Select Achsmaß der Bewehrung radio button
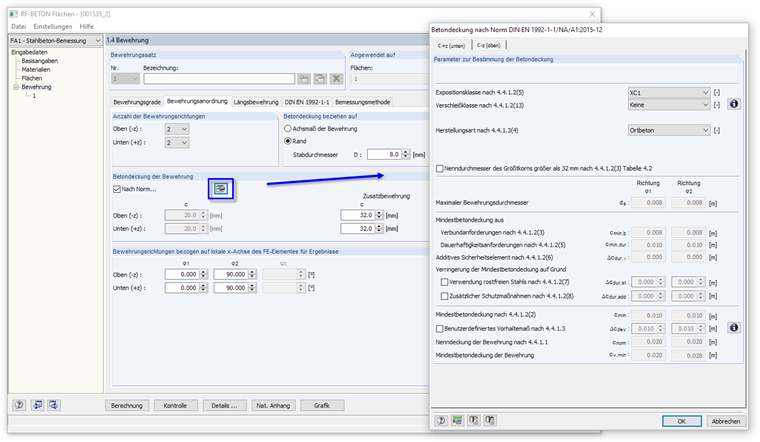 tap(288, 129)
